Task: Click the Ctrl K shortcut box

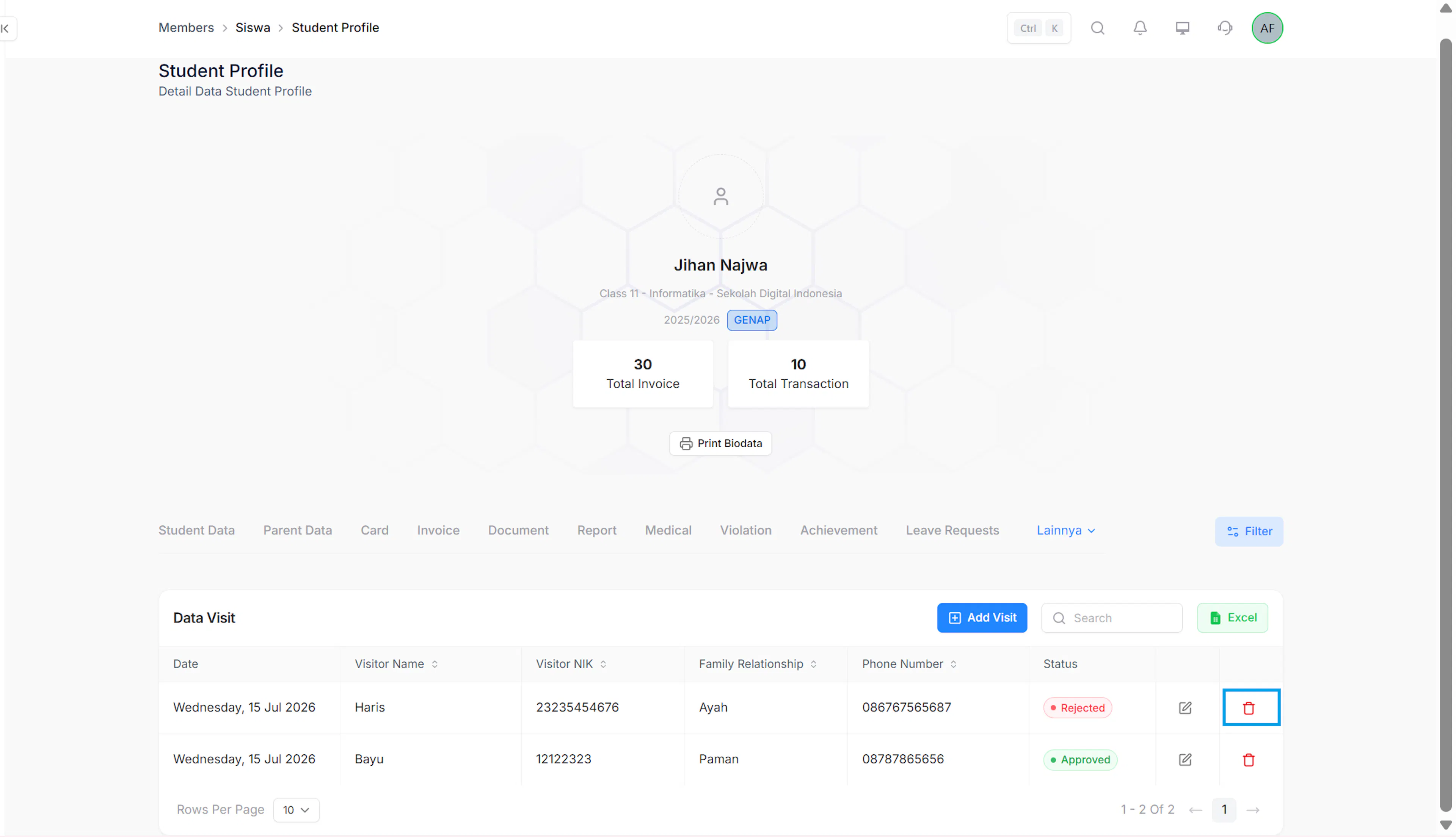Action: tap(1039, 28)
